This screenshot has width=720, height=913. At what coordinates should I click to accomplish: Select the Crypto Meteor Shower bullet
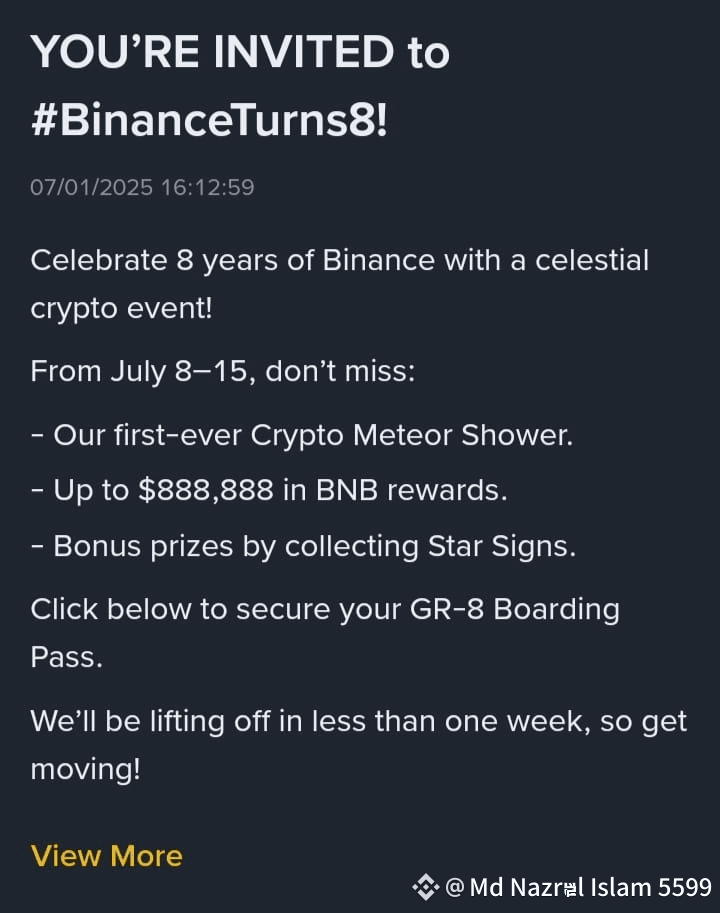point(302,435)
